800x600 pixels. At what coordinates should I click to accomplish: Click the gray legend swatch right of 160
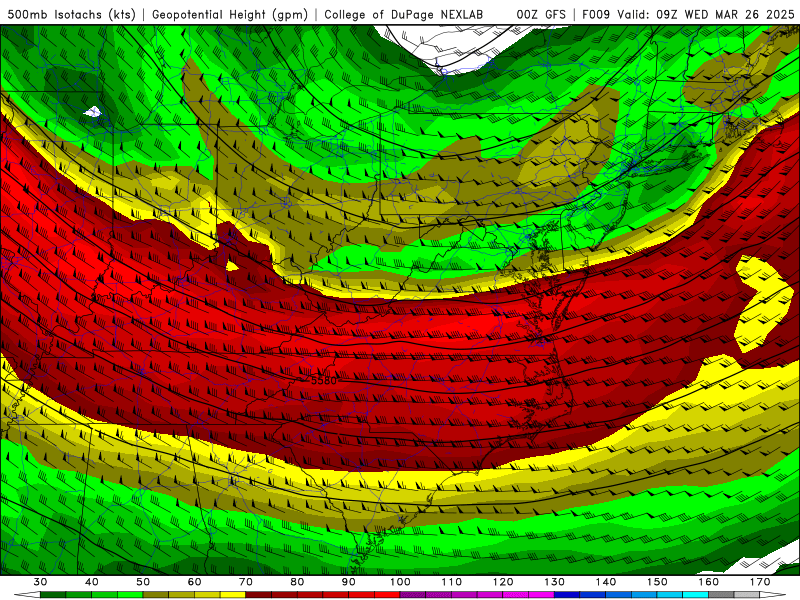pyautogui.click(x=721, y=595)
